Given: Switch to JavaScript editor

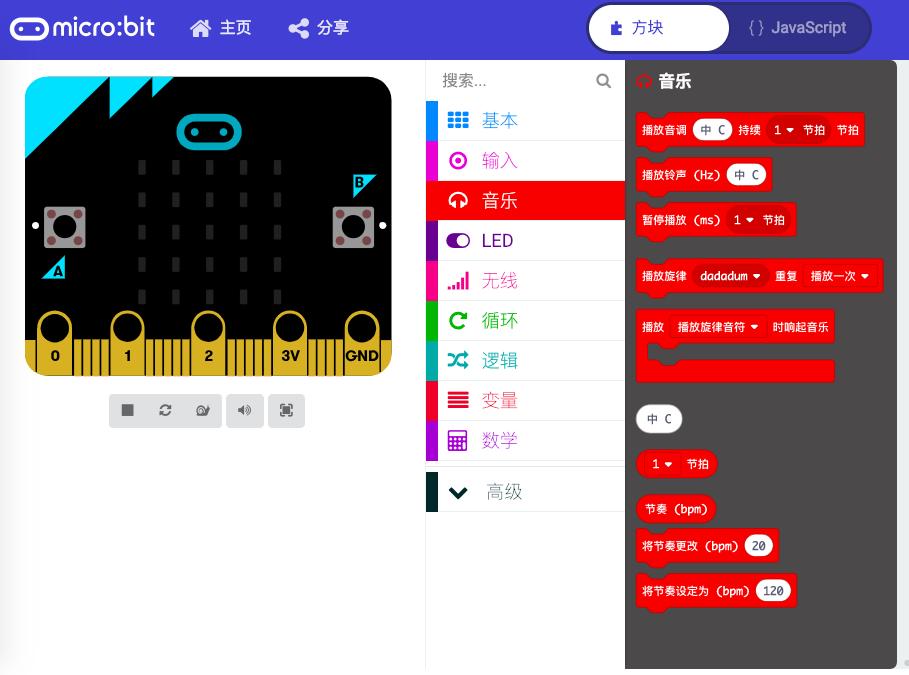Looking at the screenshot, I should (x=798, y=28).
